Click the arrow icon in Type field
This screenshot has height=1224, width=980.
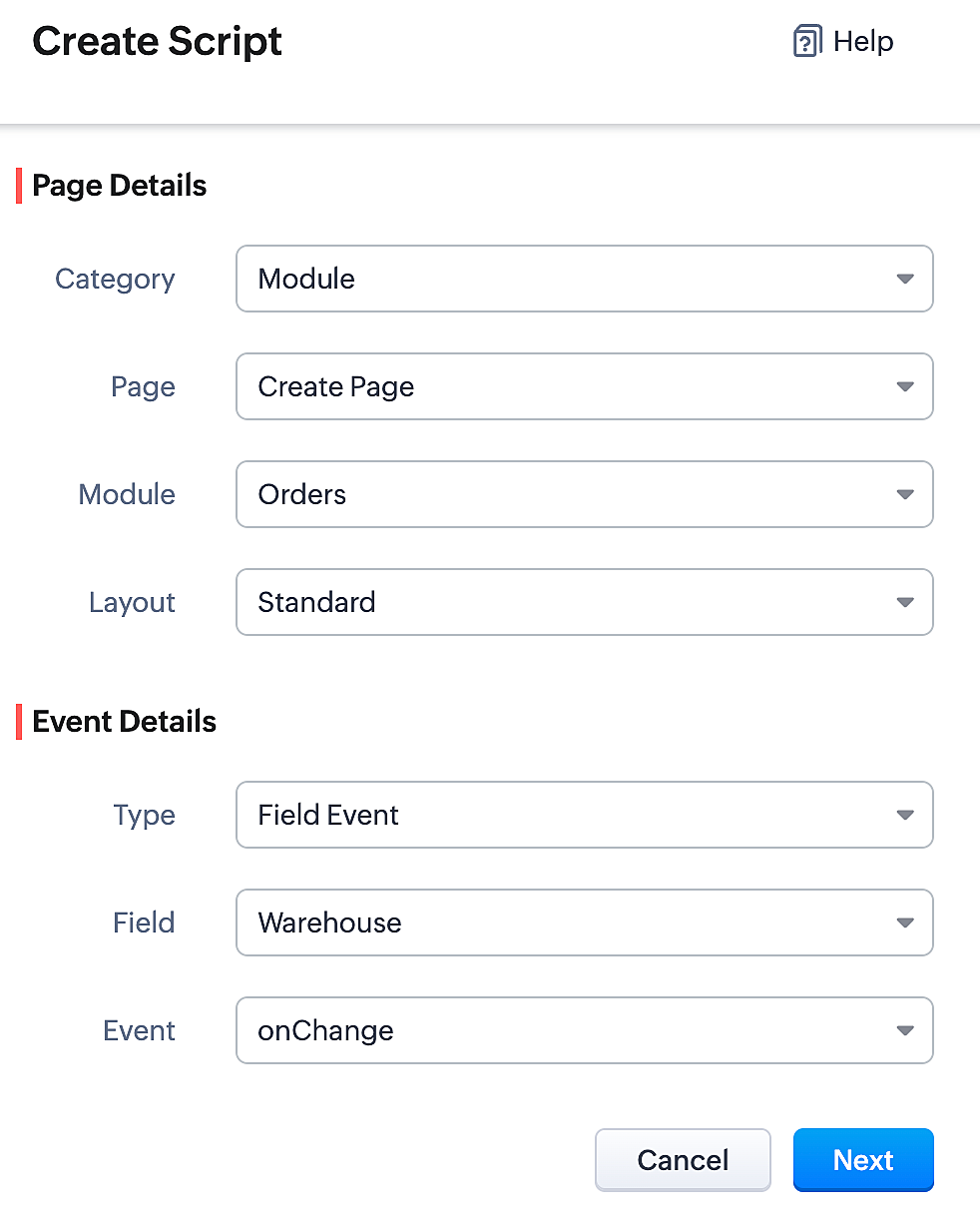pos(905,815)
